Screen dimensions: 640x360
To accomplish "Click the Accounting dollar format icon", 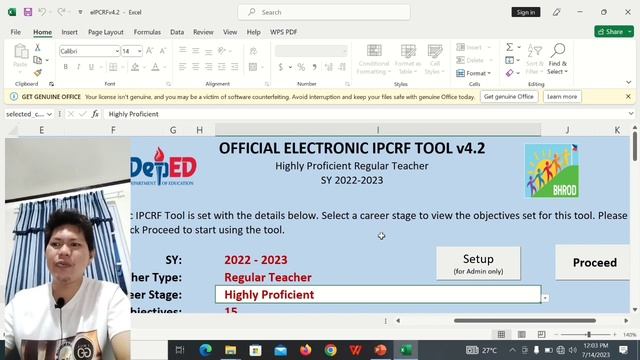I will [x=281, y=67].
